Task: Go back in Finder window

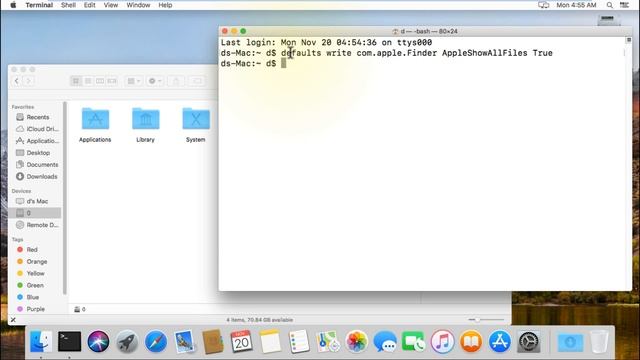Action: (x=17, y=81)
